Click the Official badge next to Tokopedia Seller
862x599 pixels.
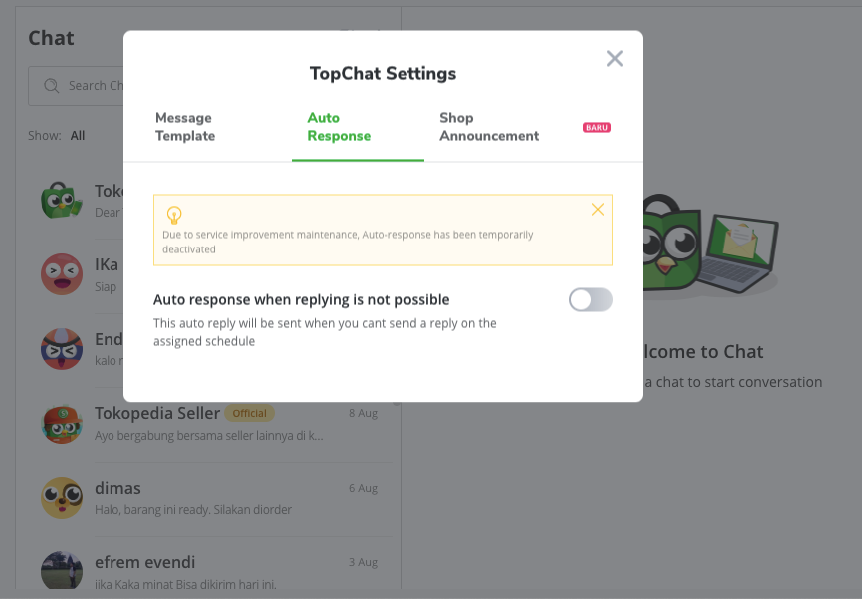pyautogui.click(x=250, y=413)
